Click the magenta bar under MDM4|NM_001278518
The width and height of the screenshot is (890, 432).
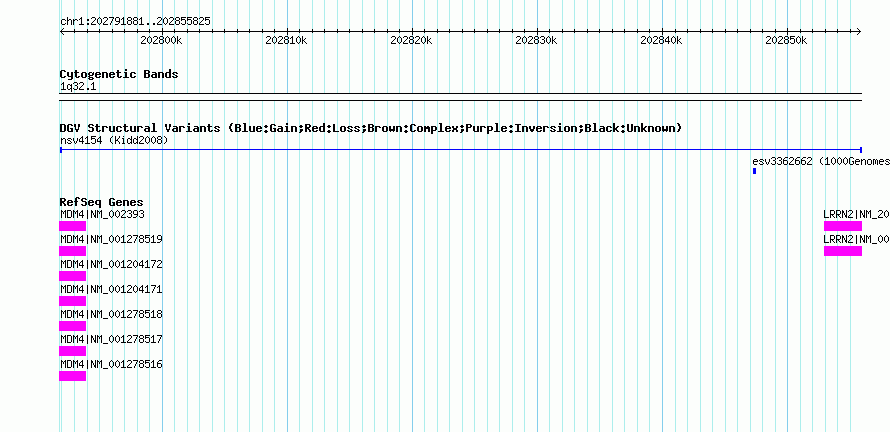73,326
